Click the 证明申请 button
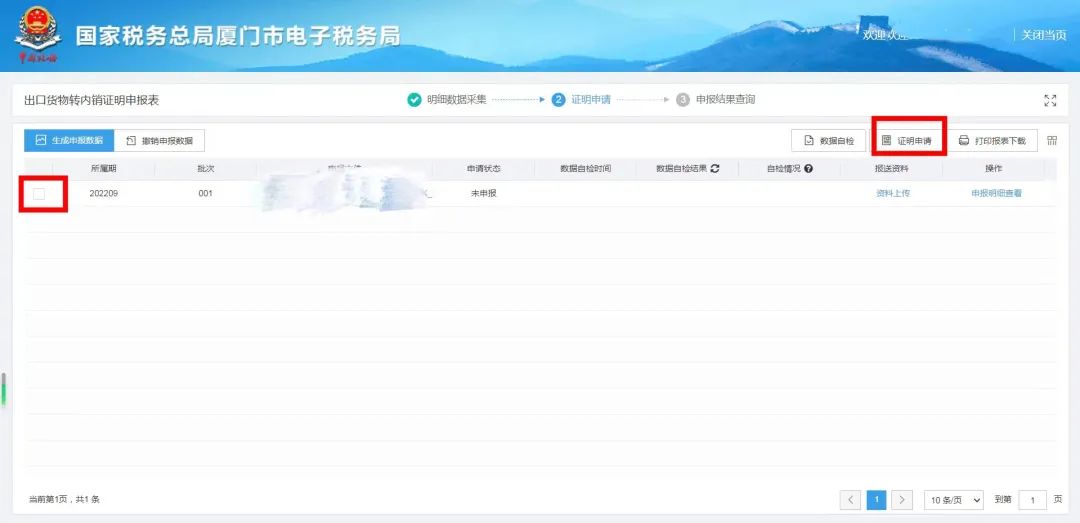The width and height of the screenshot is (1080, 523). tap(906, 141)
